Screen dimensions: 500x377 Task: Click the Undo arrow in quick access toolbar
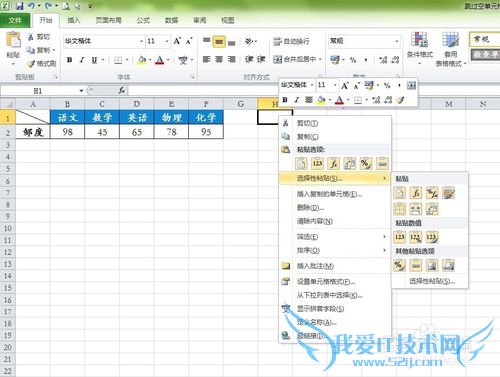tap(31, 6)
